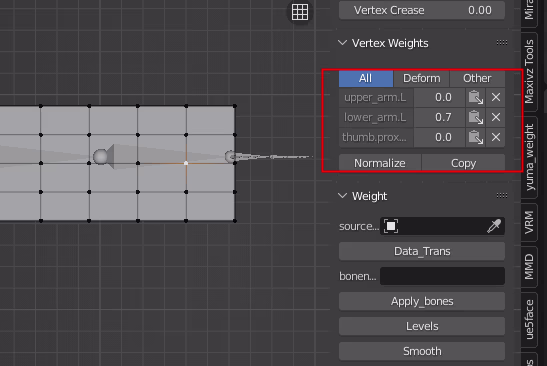Open the yuma_weight sidebar tab
547x366 pixels.
point(529,157)
